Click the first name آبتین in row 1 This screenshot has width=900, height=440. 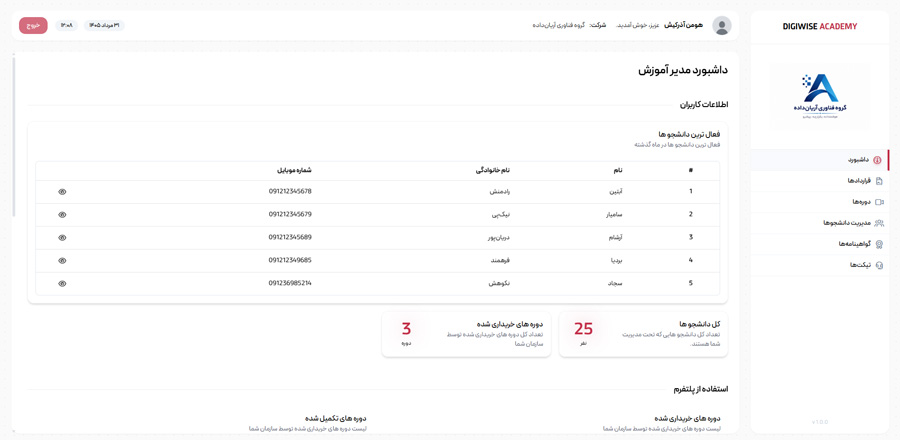click(x=616, y=192)
